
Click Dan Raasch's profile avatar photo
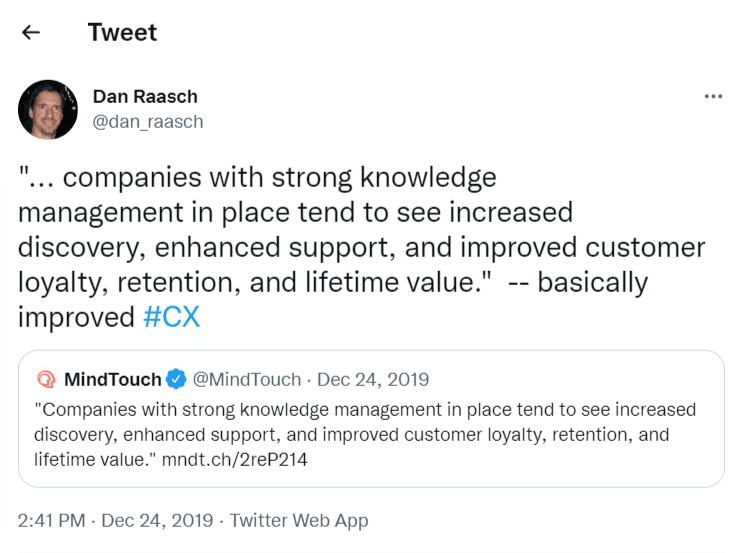coord(48,109)
